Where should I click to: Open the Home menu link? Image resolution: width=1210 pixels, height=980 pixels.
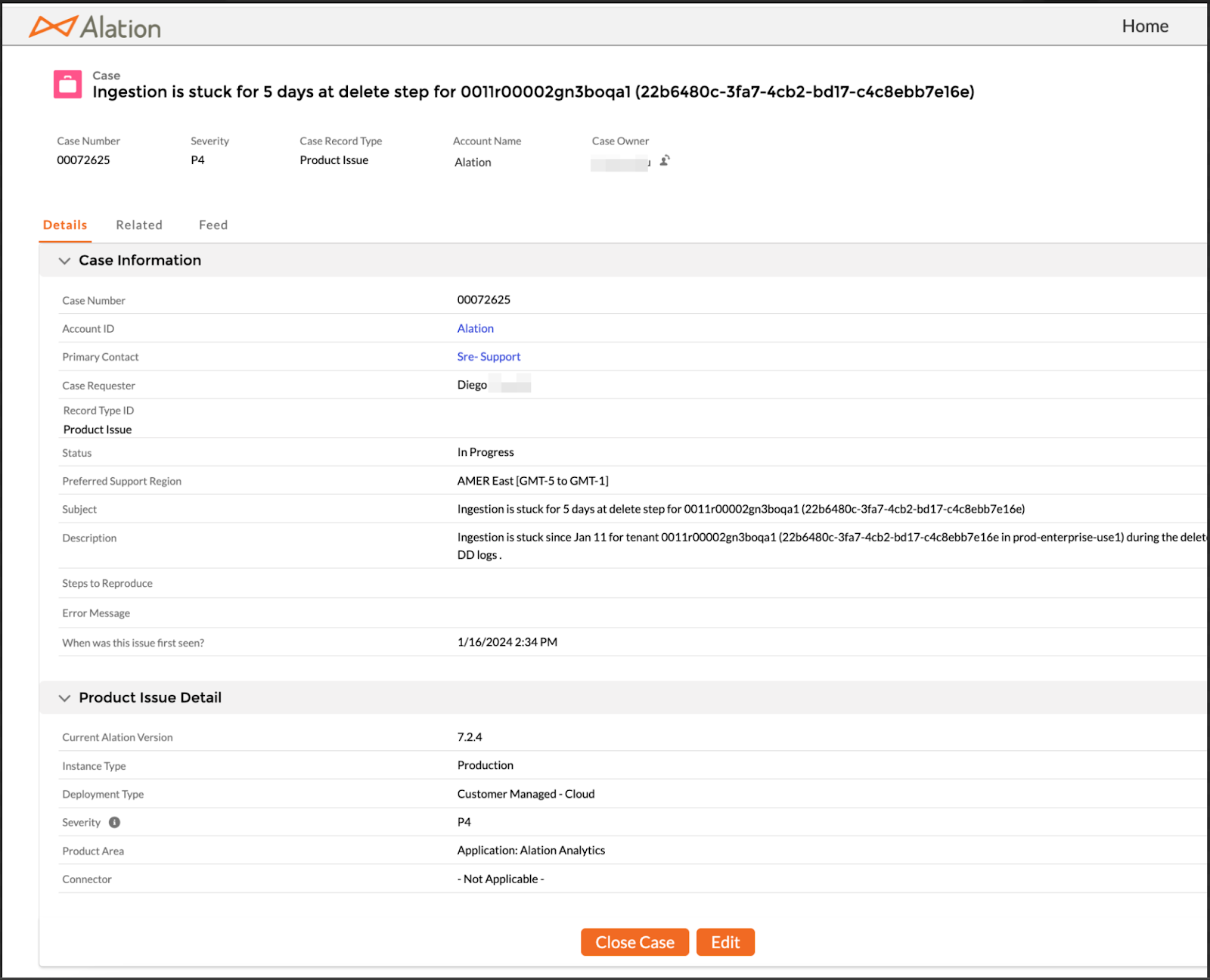pos(1145,26)
